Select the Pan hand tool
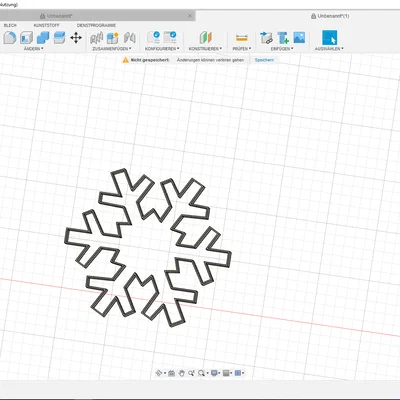The height and width of the screenshot is (400, 400). [181, 373]
